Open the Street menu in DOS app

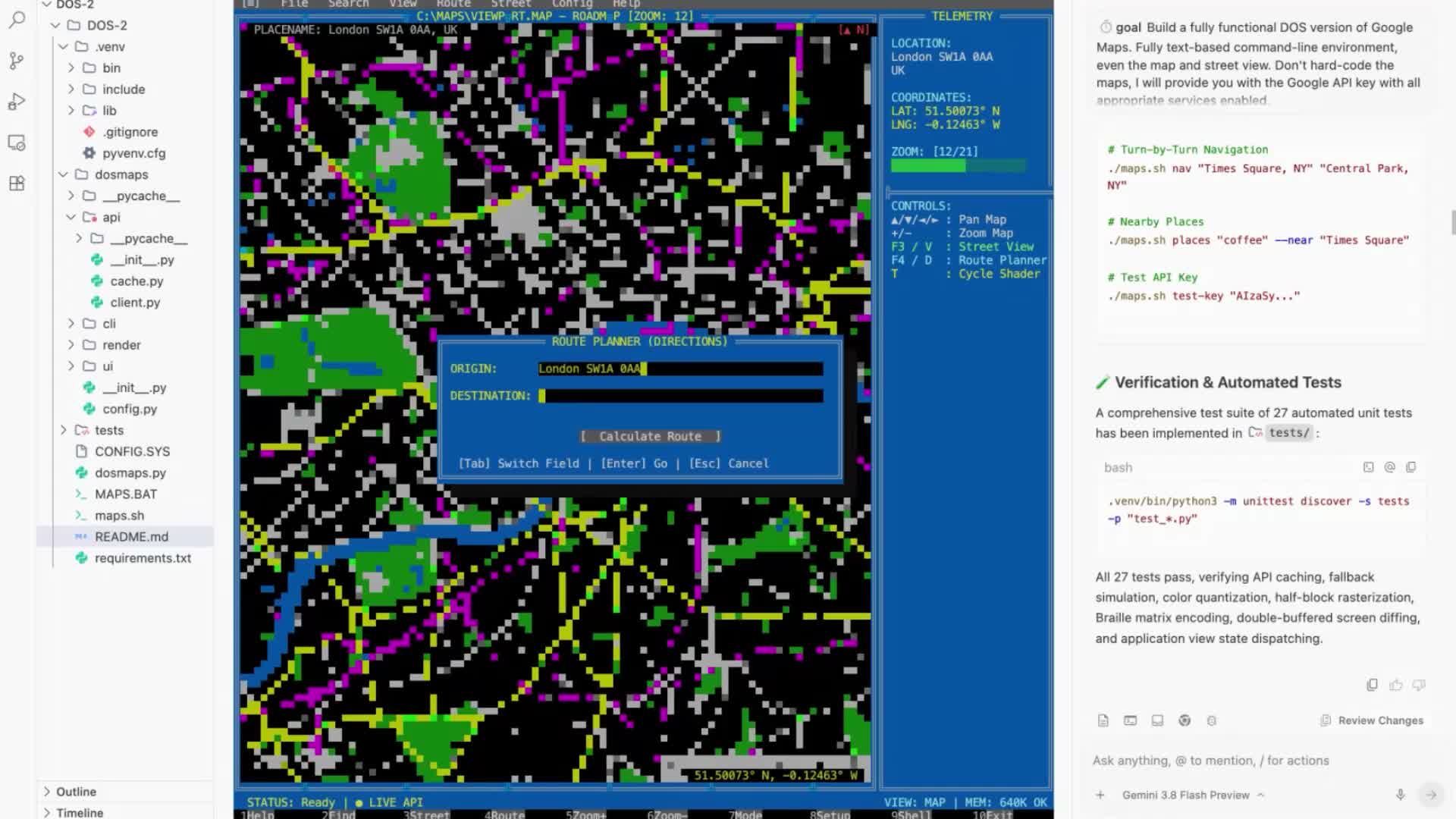click(x=511, y=4)
